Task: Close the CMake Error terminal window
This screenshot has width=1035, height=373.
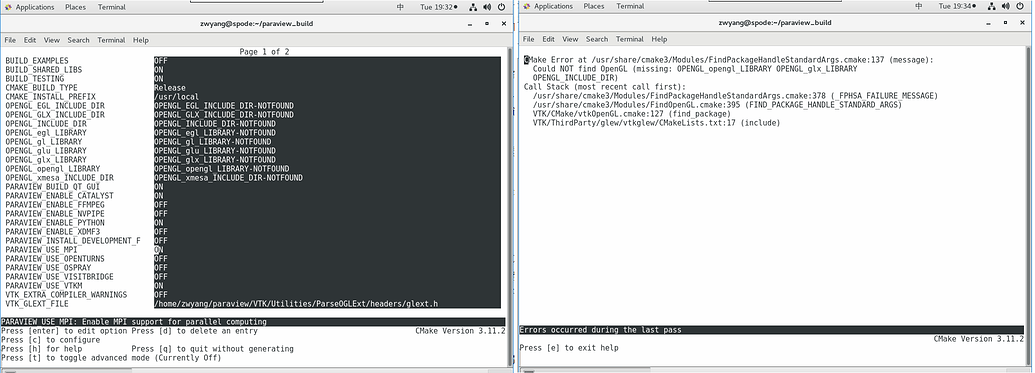Action: pyautogui.click(x=1022, y=22)
